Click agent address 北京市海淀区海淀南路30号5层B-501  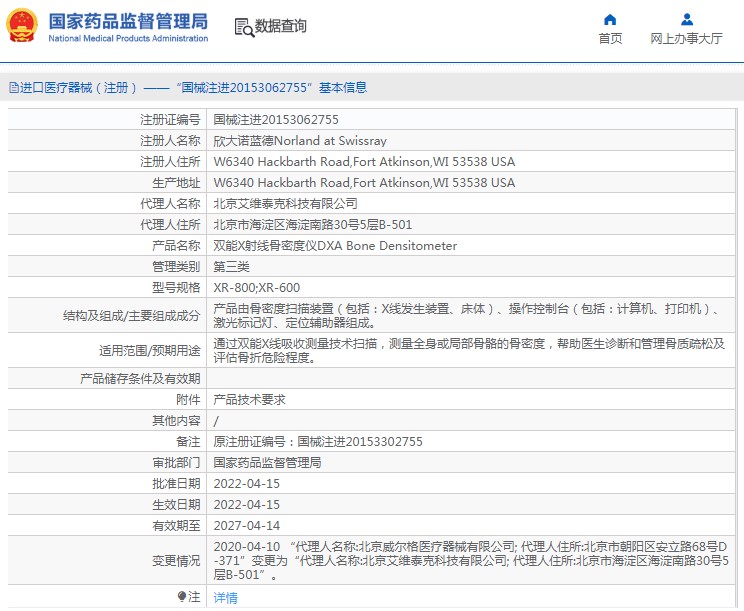point(312,224)
